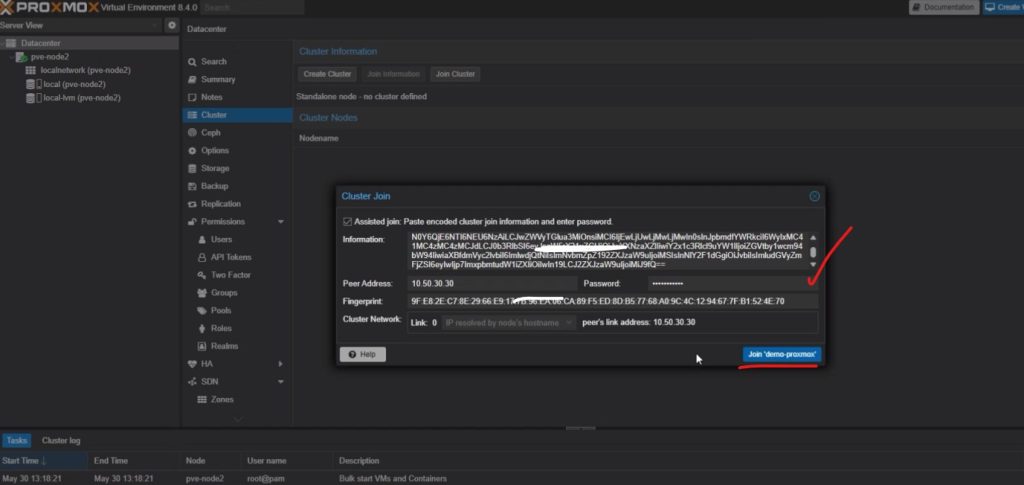The height and width of the screenshot is (485, 1024).
Task: Open local (pve-node2) storage entry
Action: [x=74, y=84]
